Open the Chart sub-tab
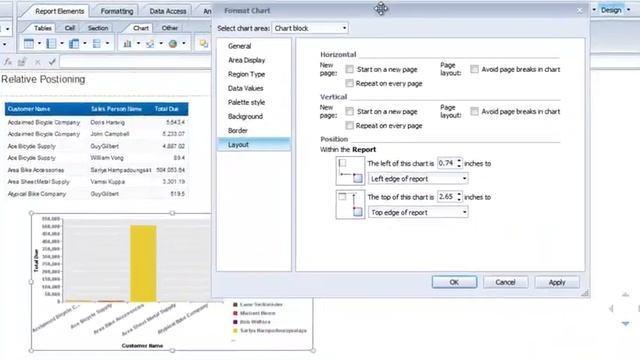Screen dimensions: 640x360 pos(141,28)
